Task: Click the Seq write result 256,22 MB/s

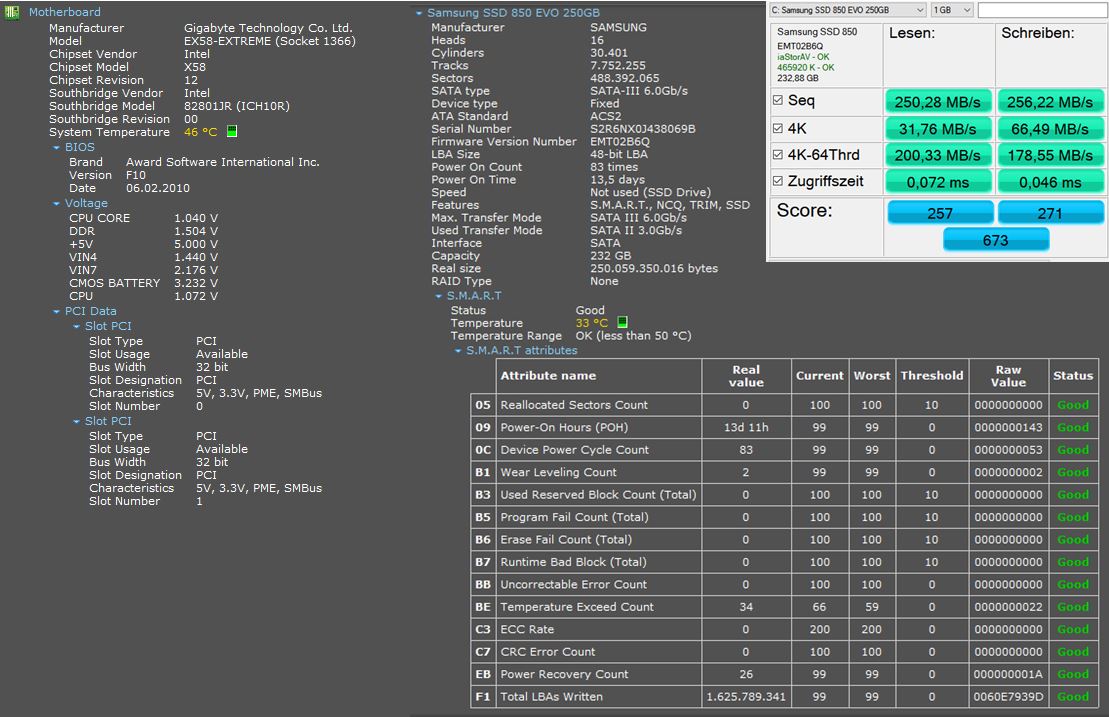Action: point(1050,102)
